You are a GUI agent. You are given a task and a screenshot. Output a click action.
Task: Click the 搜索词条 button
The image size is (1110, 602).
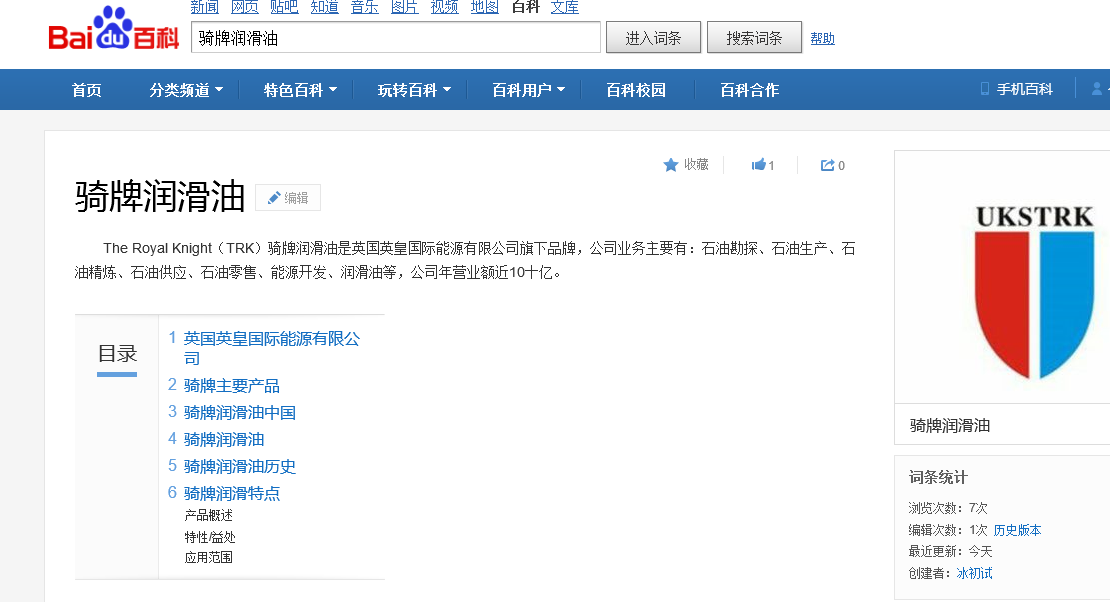pos(754,38)
